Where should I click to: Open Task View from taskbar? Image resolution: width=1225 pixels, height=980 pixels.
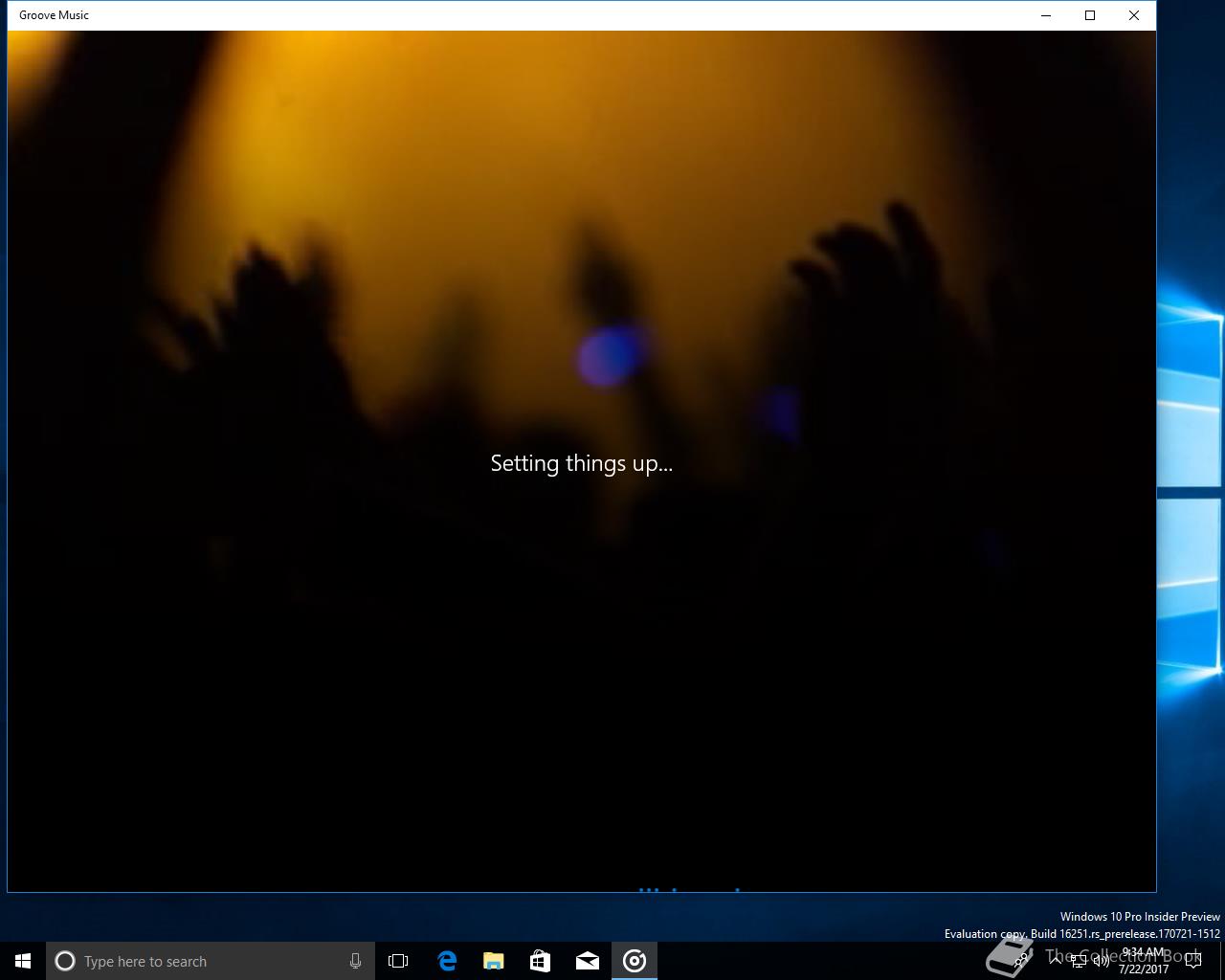click(x=398, y=961)
